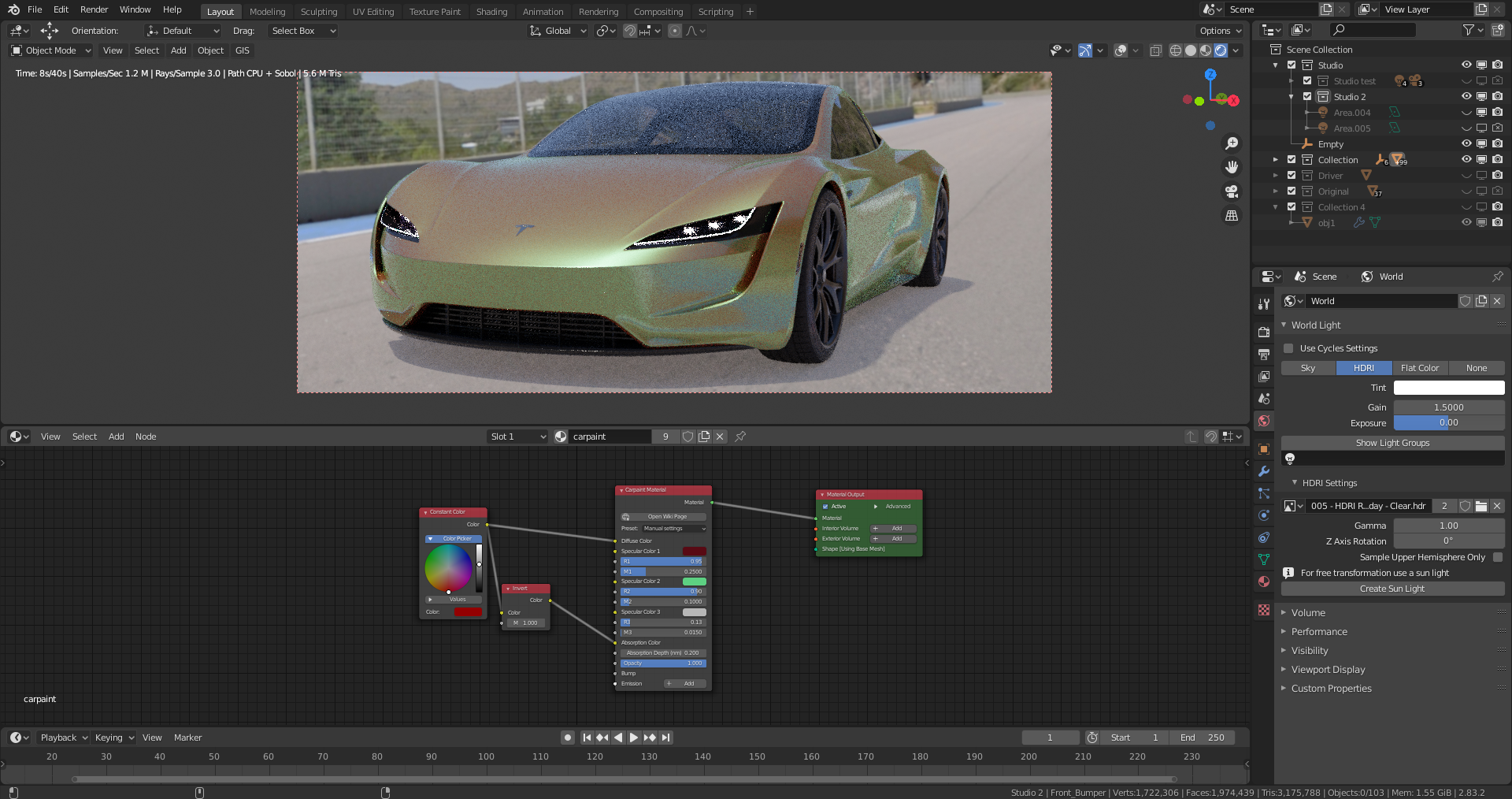Select the pan hand tool icon
Screen dimensions: 1512x799
(x=1232, y=167)
